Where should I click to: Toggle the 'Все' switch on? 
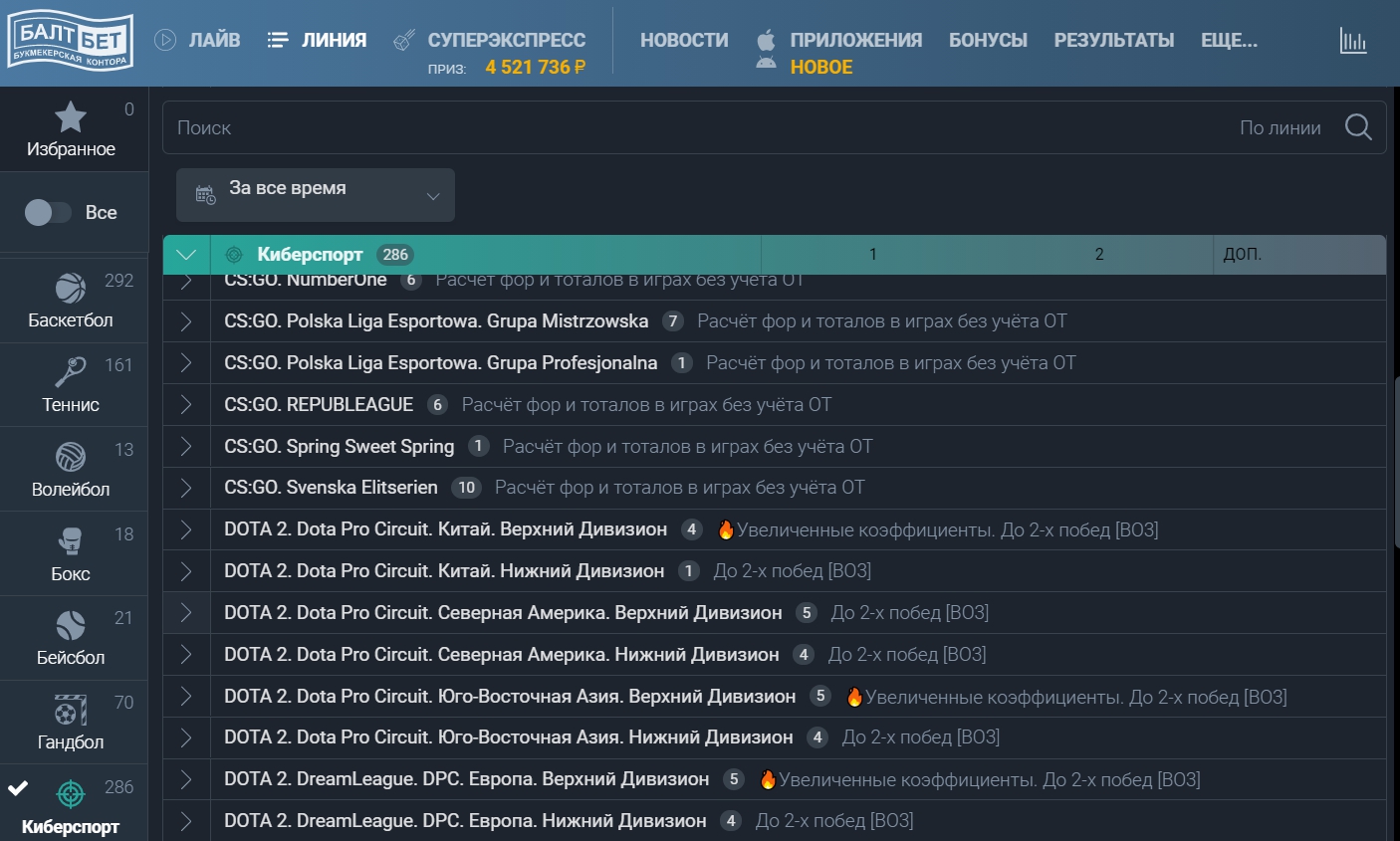[x=48, y=213]
